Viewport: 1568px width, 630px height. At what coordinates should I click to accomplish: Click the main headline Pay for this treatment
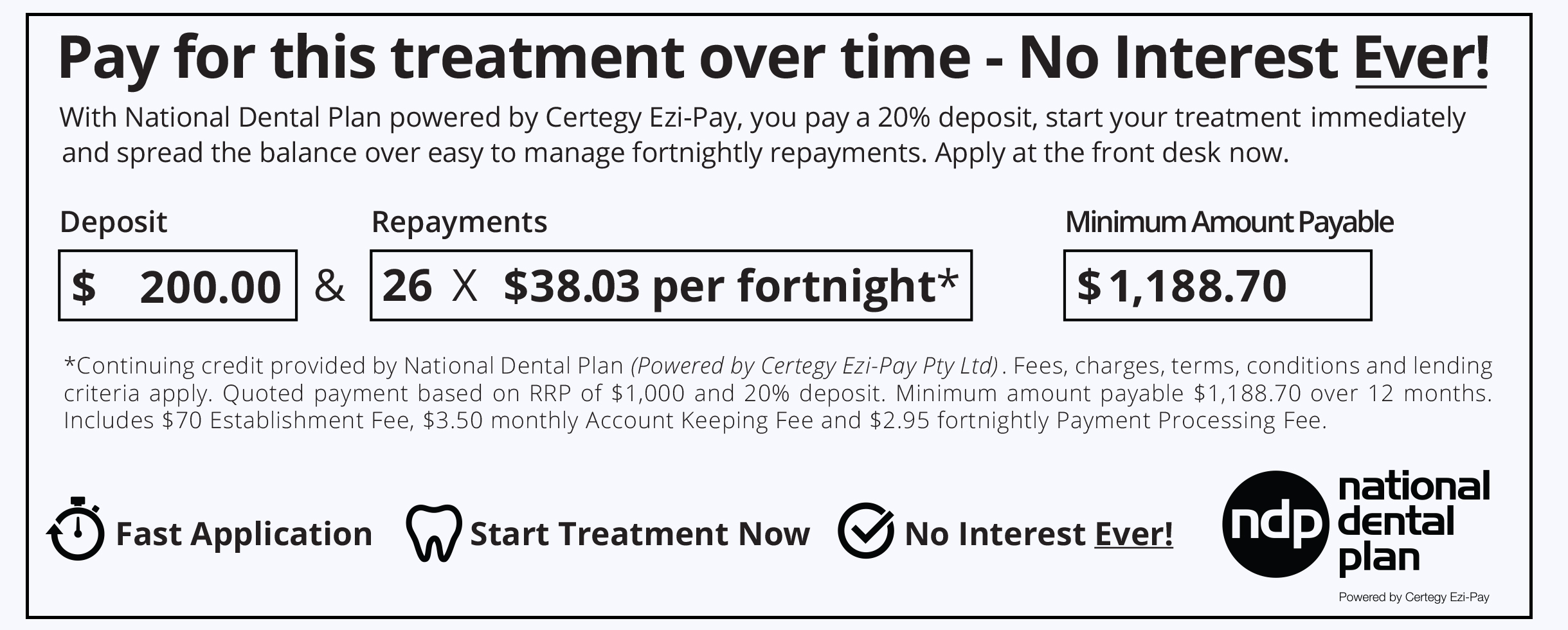coord(773,58)
